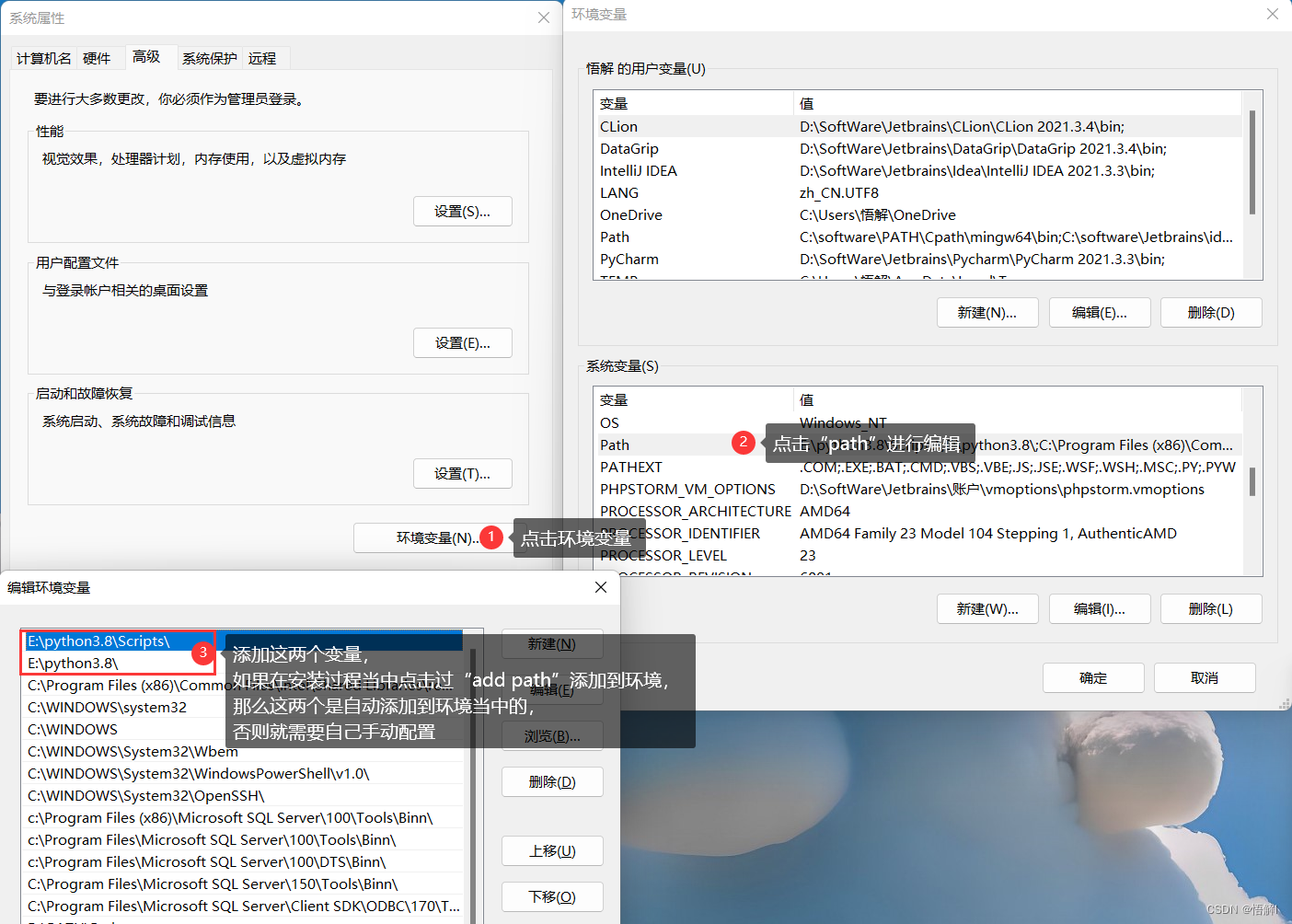Image resolution: width=1292 pixels, height=924 pixels.
Task: Select the C:\WINDOWS path entry
Action: click(x=244, y=729)
